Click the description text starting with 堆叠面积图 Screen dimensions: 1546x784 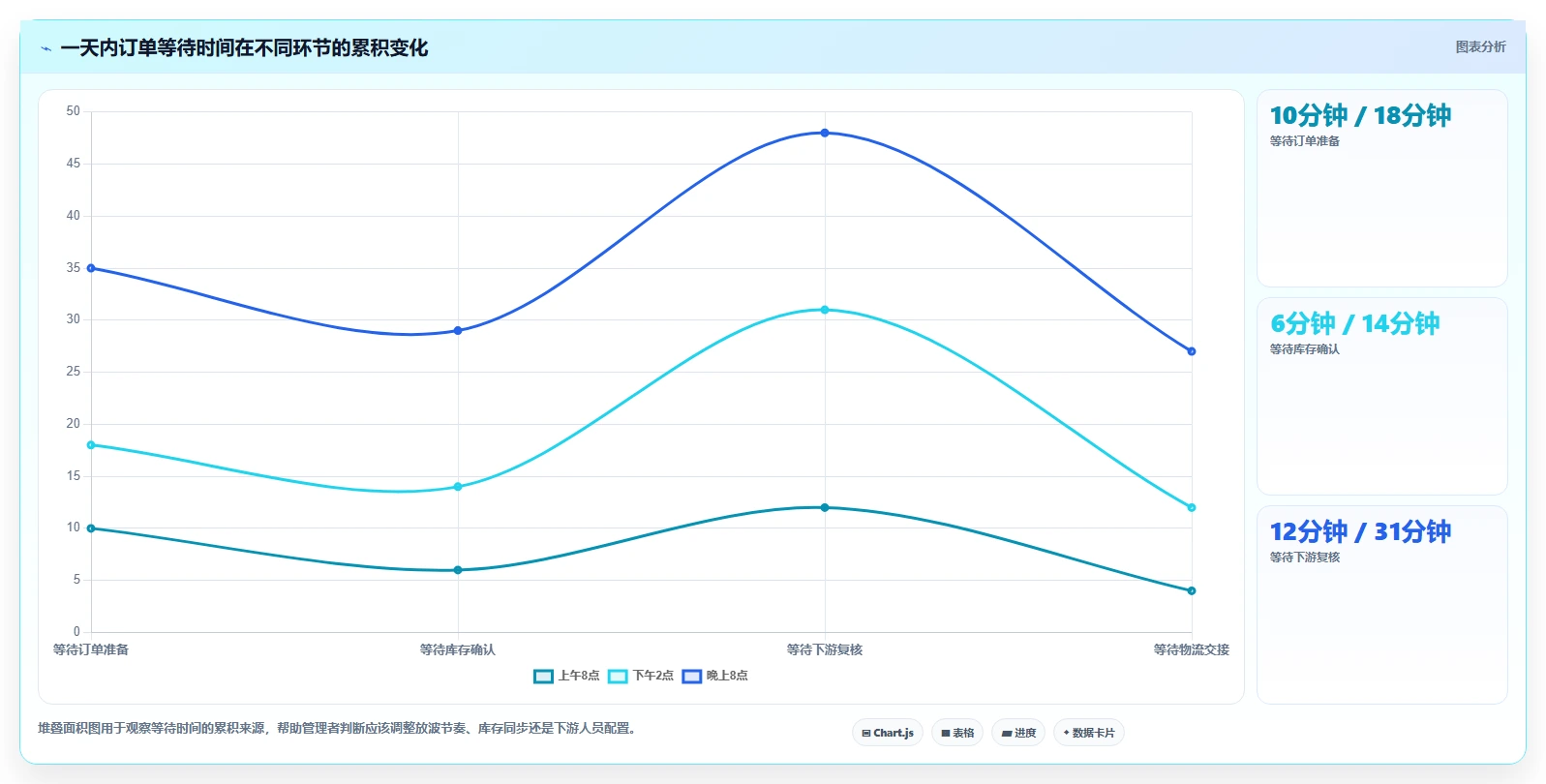point(339,729)
